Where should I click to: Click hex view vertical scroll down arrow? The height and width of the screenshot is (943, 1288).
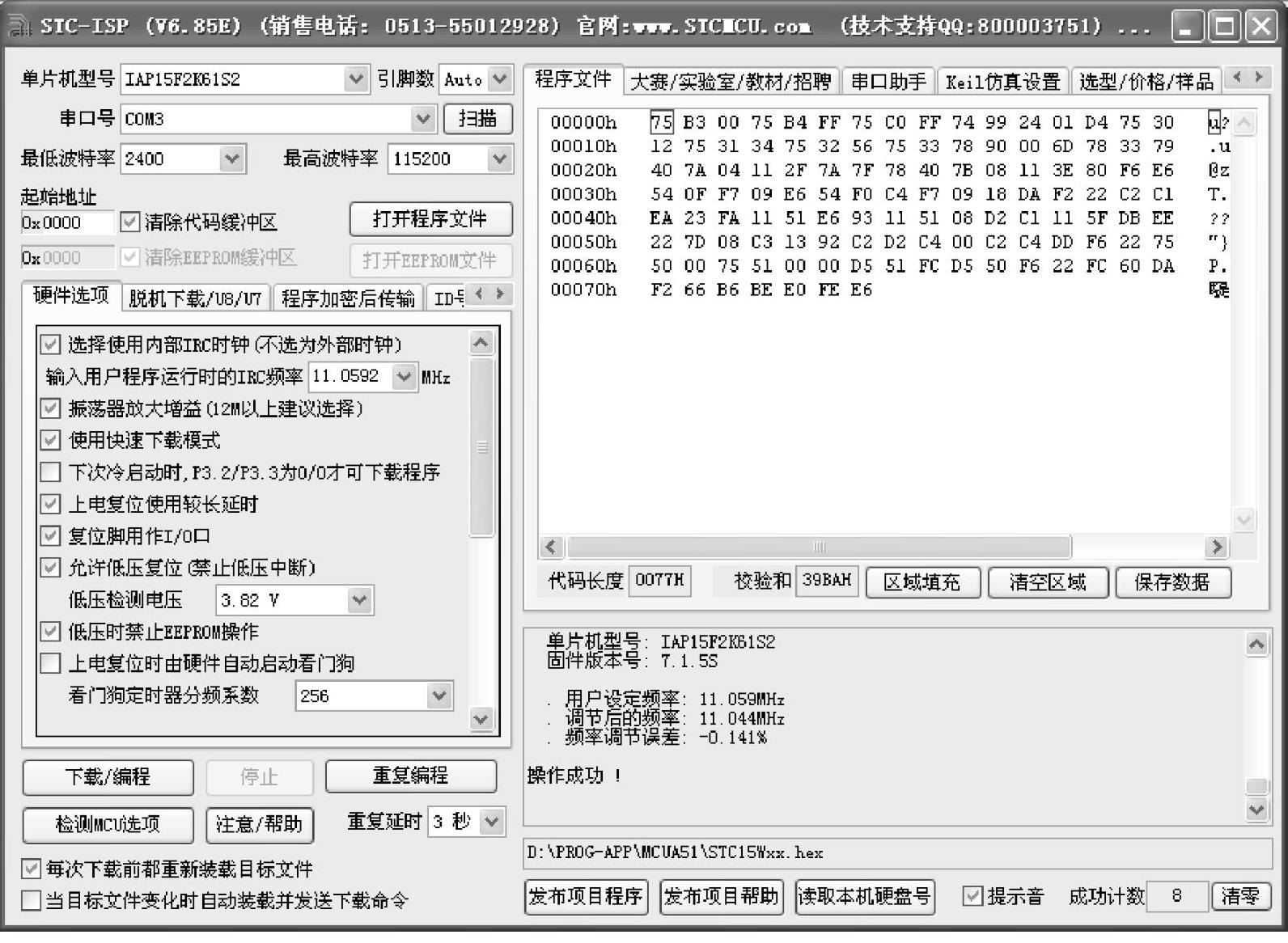click(x=1244, y=520)
